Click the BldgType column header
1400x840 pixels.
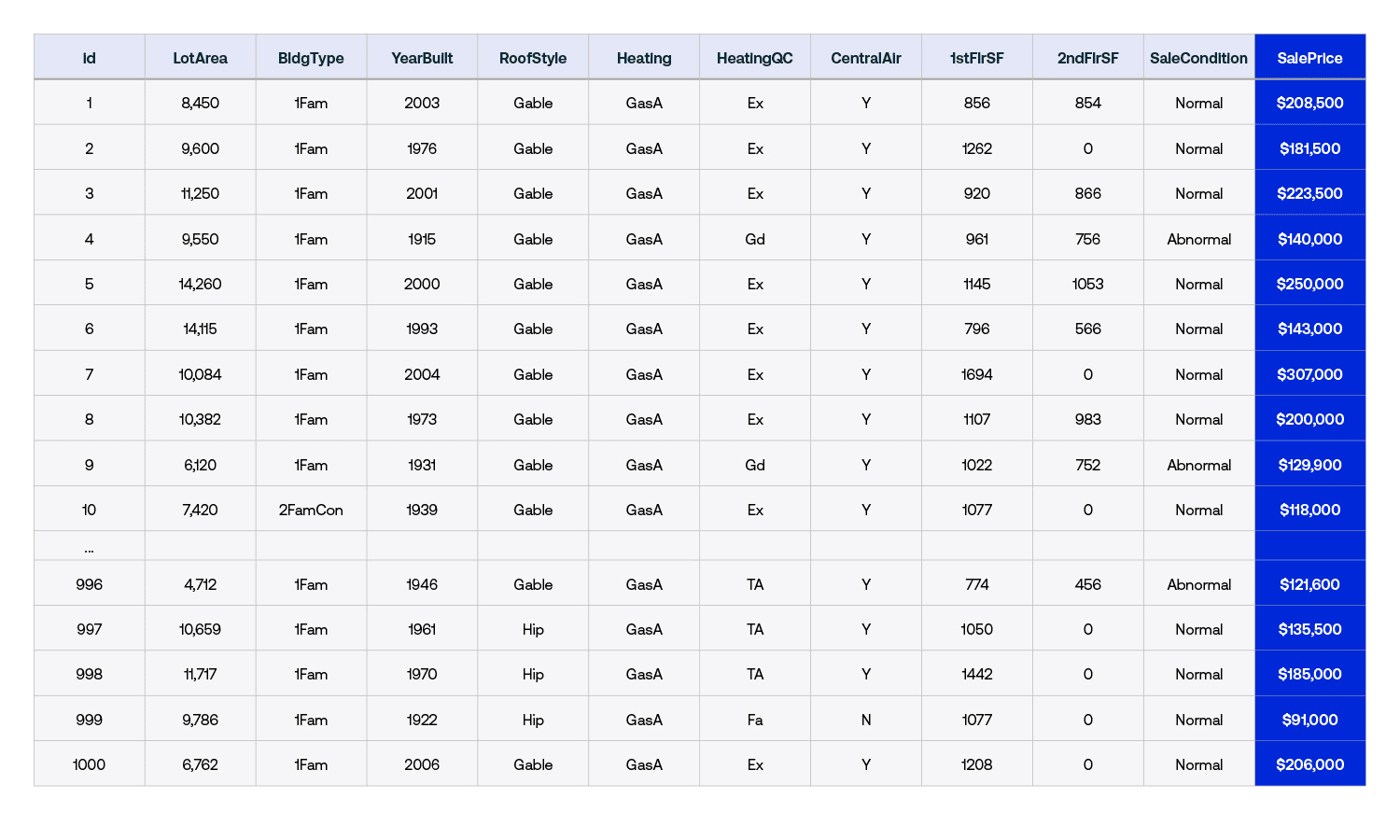coord(311,58)
